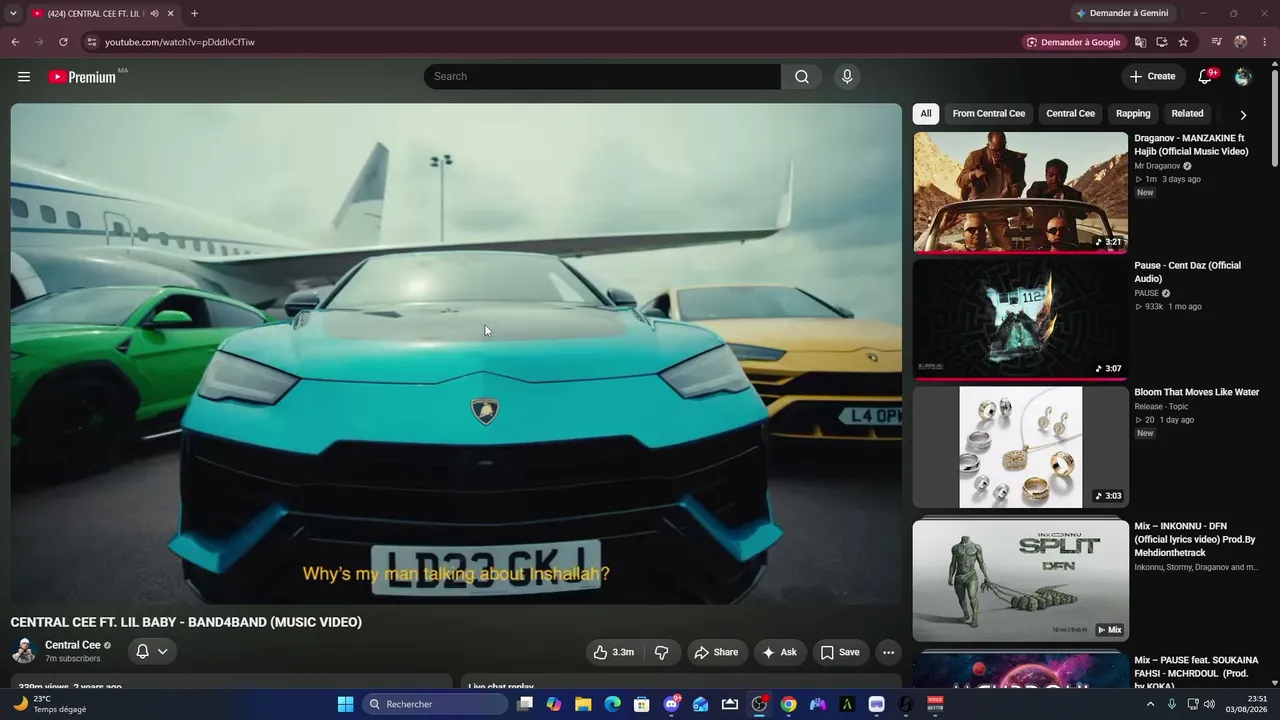The image size is (1280, 720).
Task: Select the Central Cee filter chip
Action: pyautogui.click(x=1070, y=114)
